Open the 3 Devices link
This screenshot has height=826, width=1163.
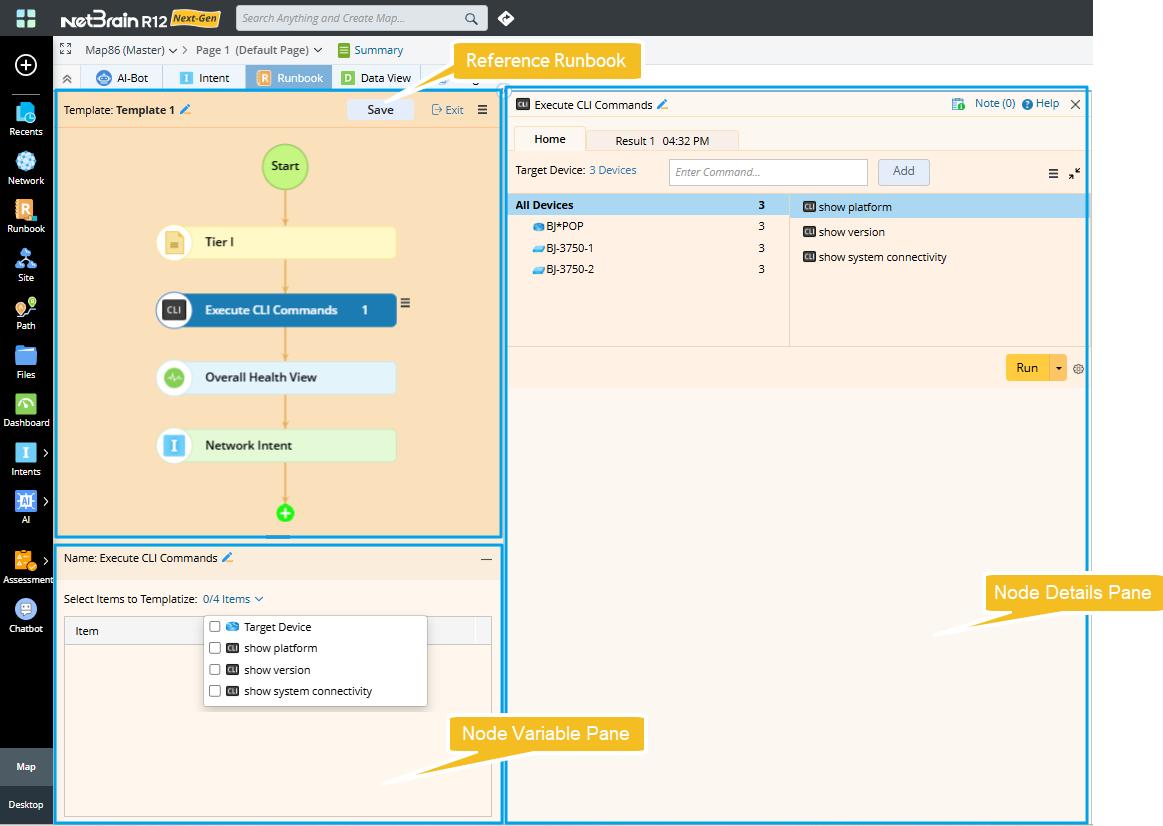612,170
